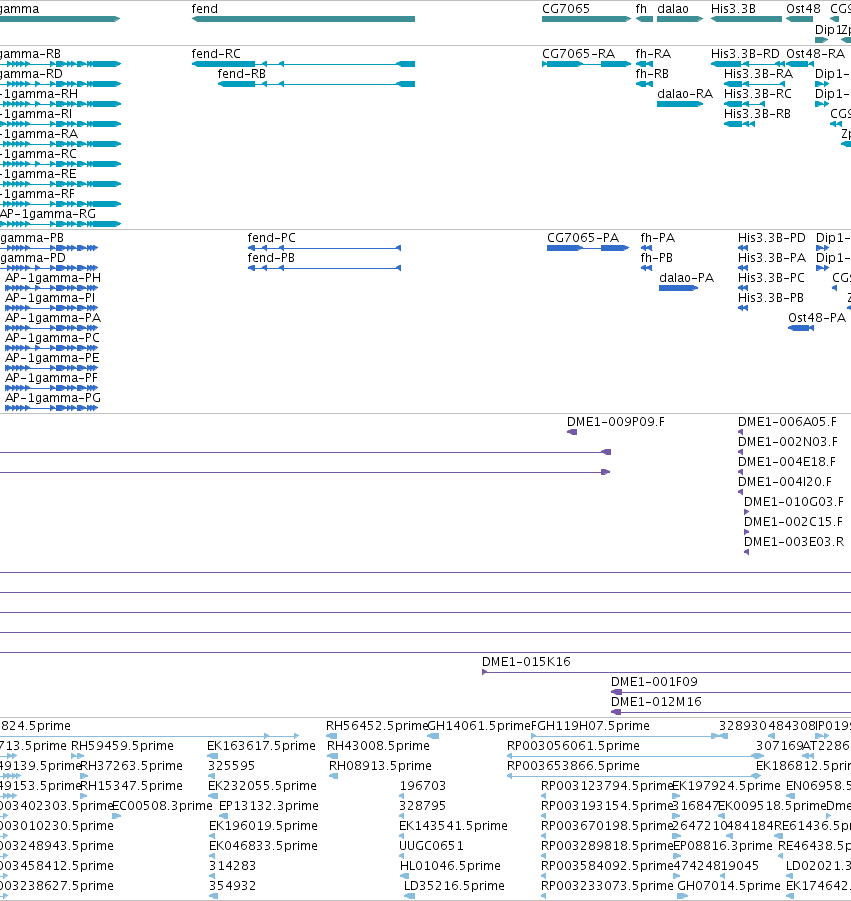Screen dimensions: 851x901
Task: Click the His3.3B-PC protein label
Action: tap(771, 278)
